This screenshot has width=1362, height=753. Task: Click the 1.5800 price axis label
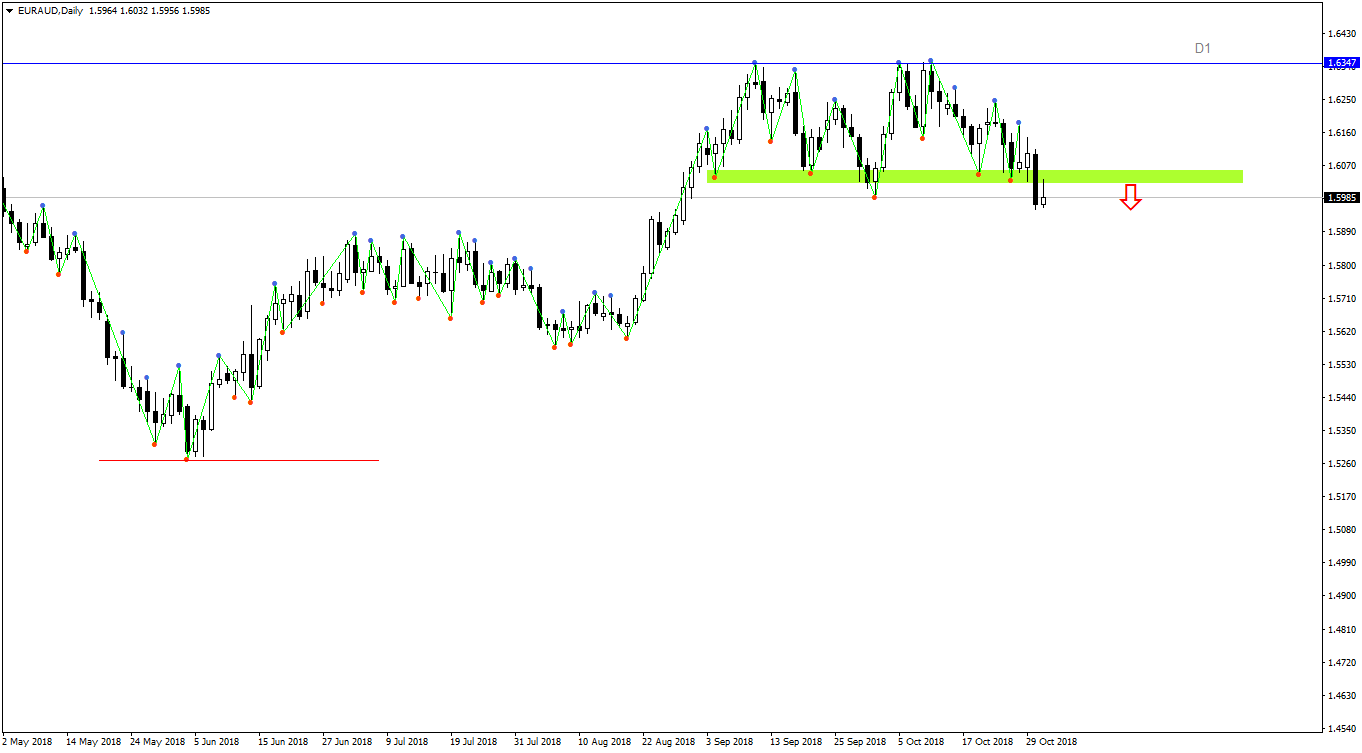pyautogui.click(x=1341, y=265)
